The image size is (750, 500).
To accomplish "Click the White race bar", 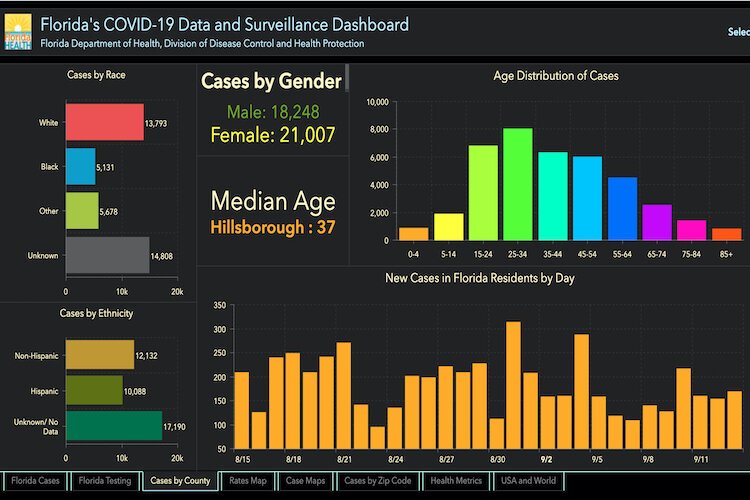I will coord(105,122).
